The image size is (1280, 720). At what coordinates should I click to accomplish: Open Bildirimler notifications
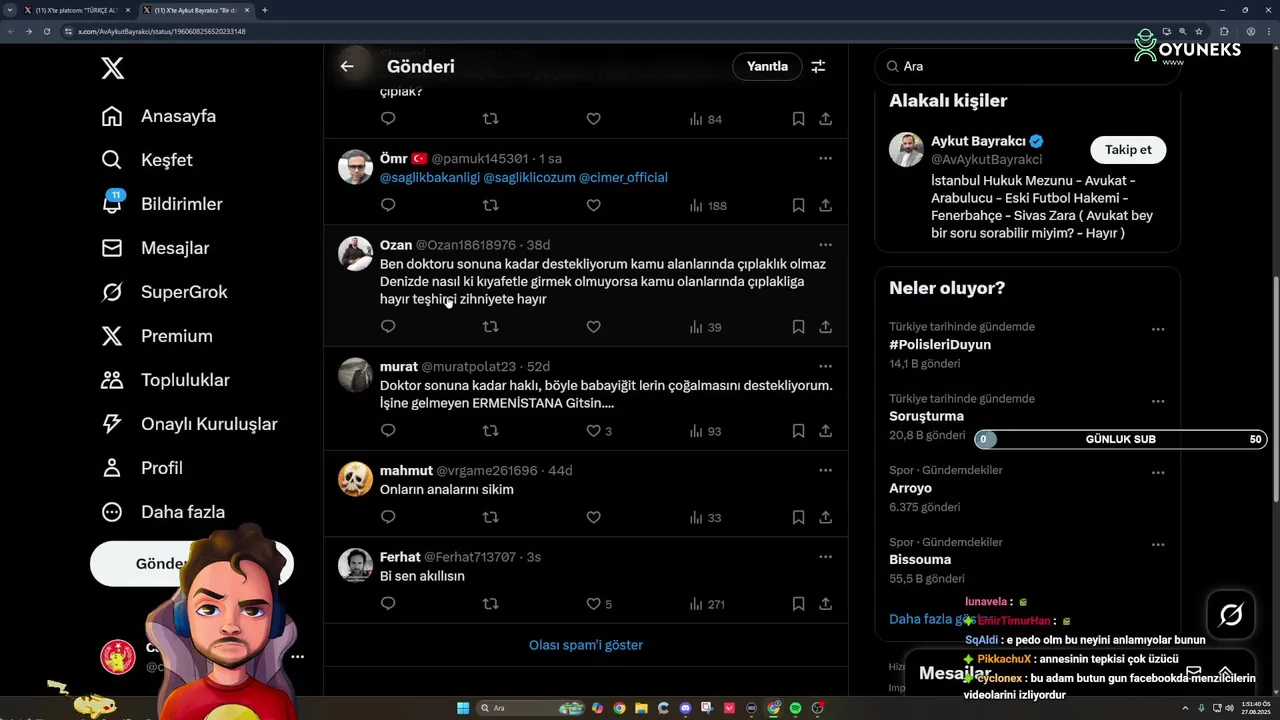click(x=162, y=204)
